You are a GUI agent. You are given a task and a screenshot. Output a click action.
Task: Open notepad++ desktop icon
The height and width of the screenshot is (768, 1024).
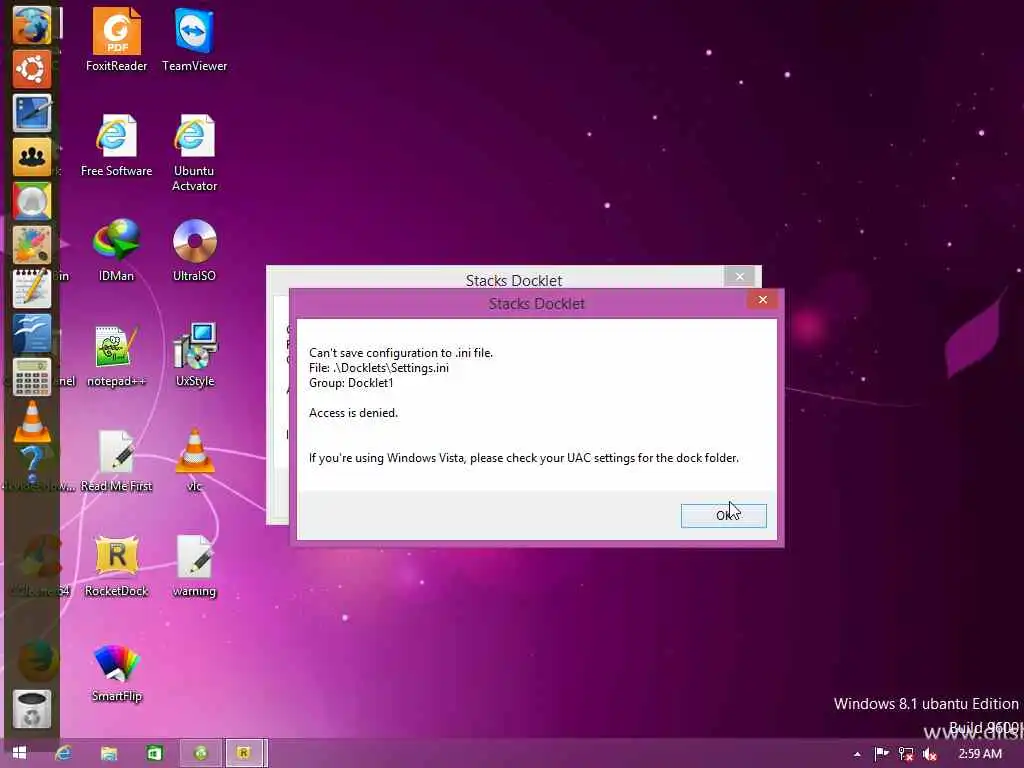116,356
